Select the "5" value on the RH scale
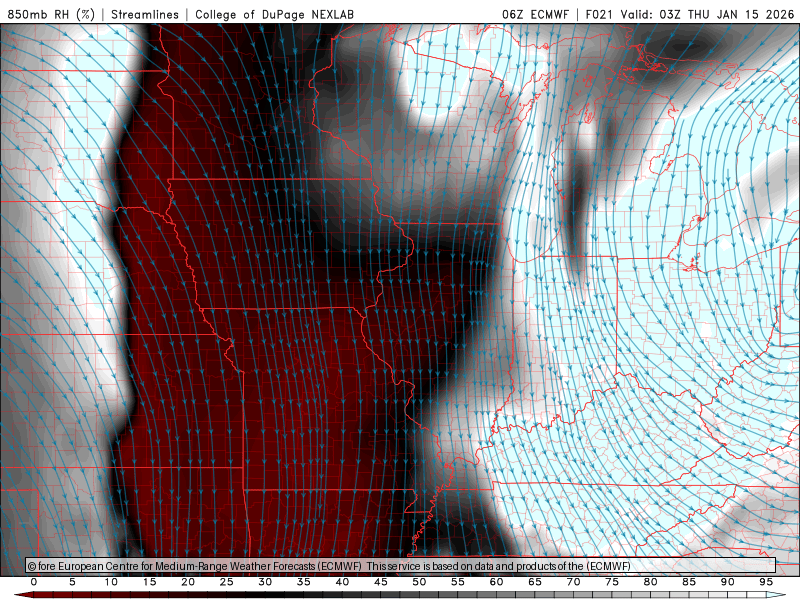The image size is (800, 600). (72, 582)
